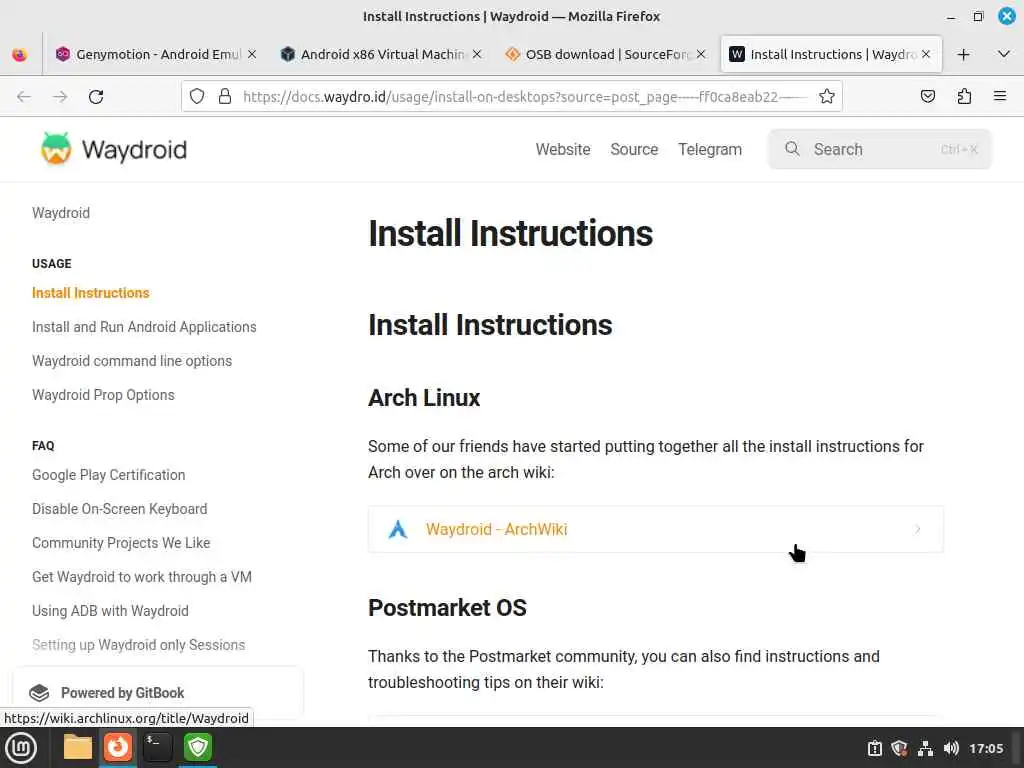Open a new tab with plus
The height and width of the screenshot is (768, 1024).
963,55
